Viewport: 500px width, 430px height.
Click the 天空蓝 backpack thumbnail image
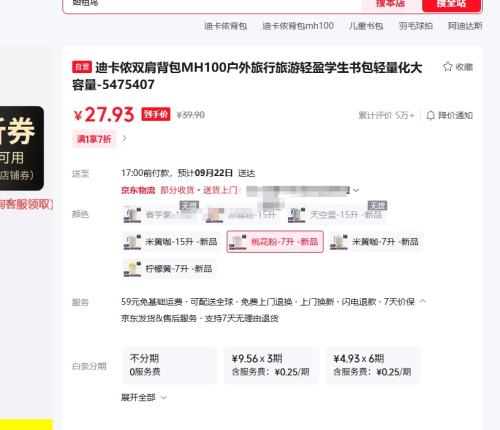pyautogui.click(x=297, y=215)
